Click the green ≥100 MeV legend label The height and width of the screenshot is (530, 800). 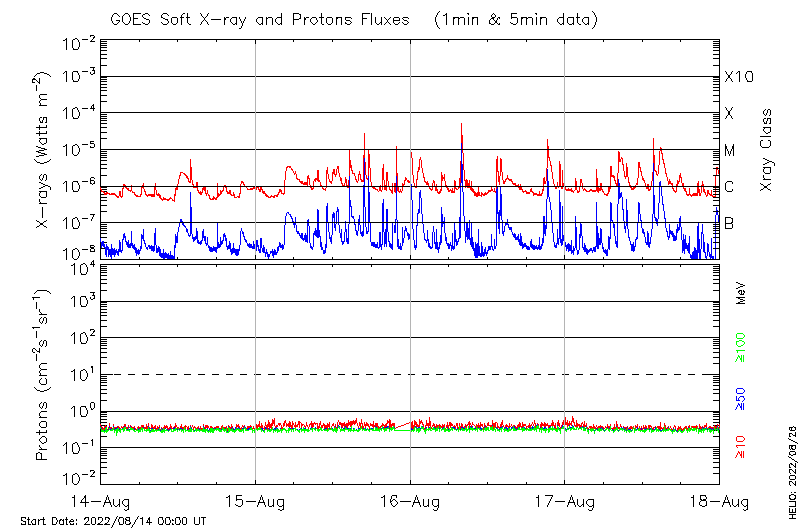tap(742, 345)
